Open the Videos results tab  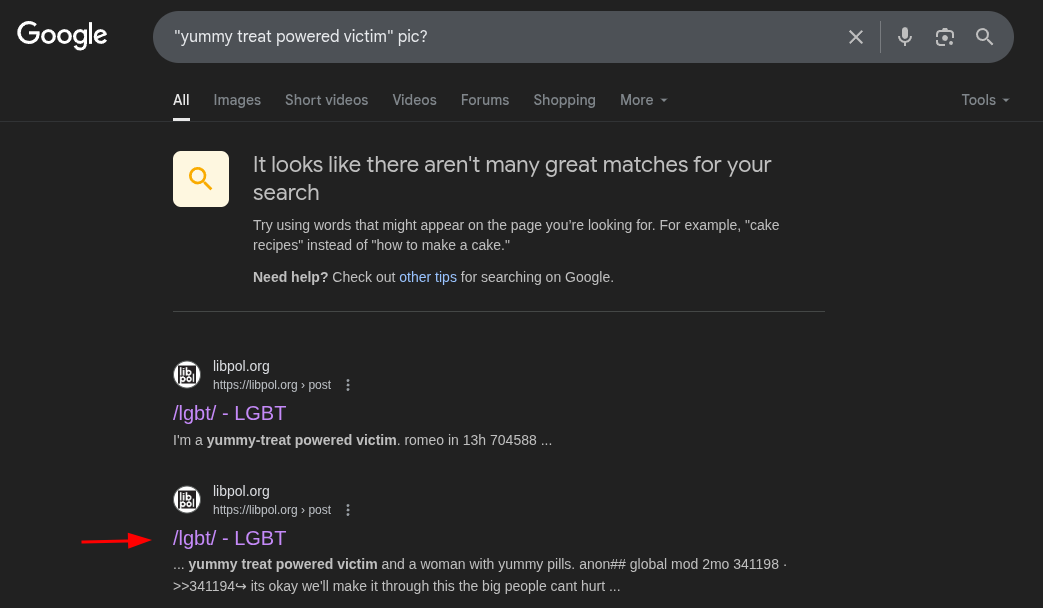tap(414, 100)
